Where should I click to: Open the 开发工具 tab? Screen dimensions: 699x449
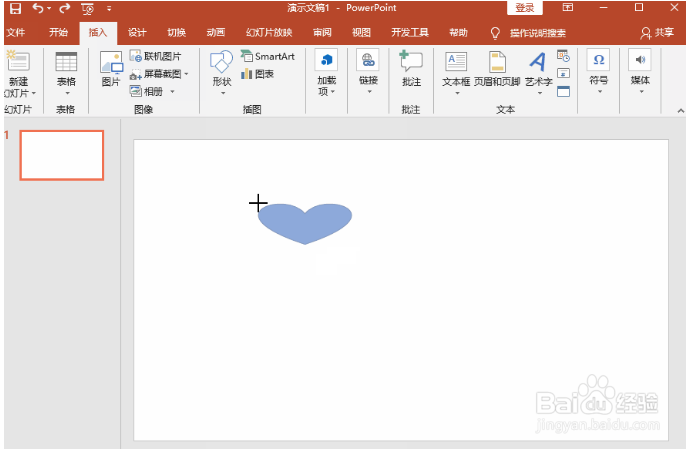[410, 33]
